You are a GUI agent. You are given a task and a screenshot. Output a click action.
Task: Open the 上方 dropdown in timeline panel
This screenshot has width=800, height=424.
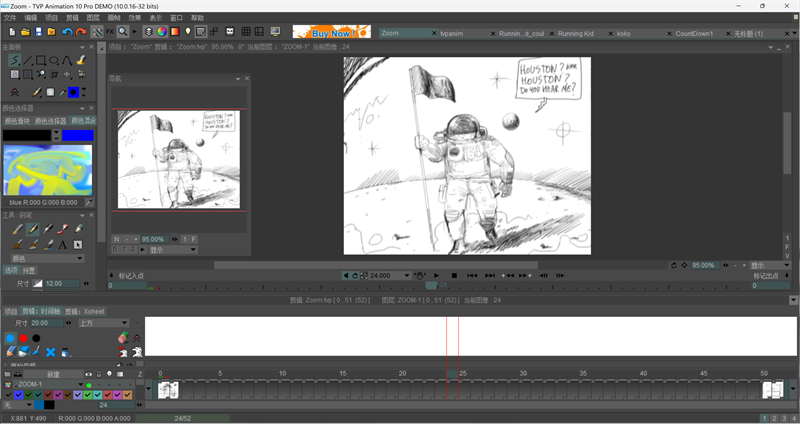point(103,323)
